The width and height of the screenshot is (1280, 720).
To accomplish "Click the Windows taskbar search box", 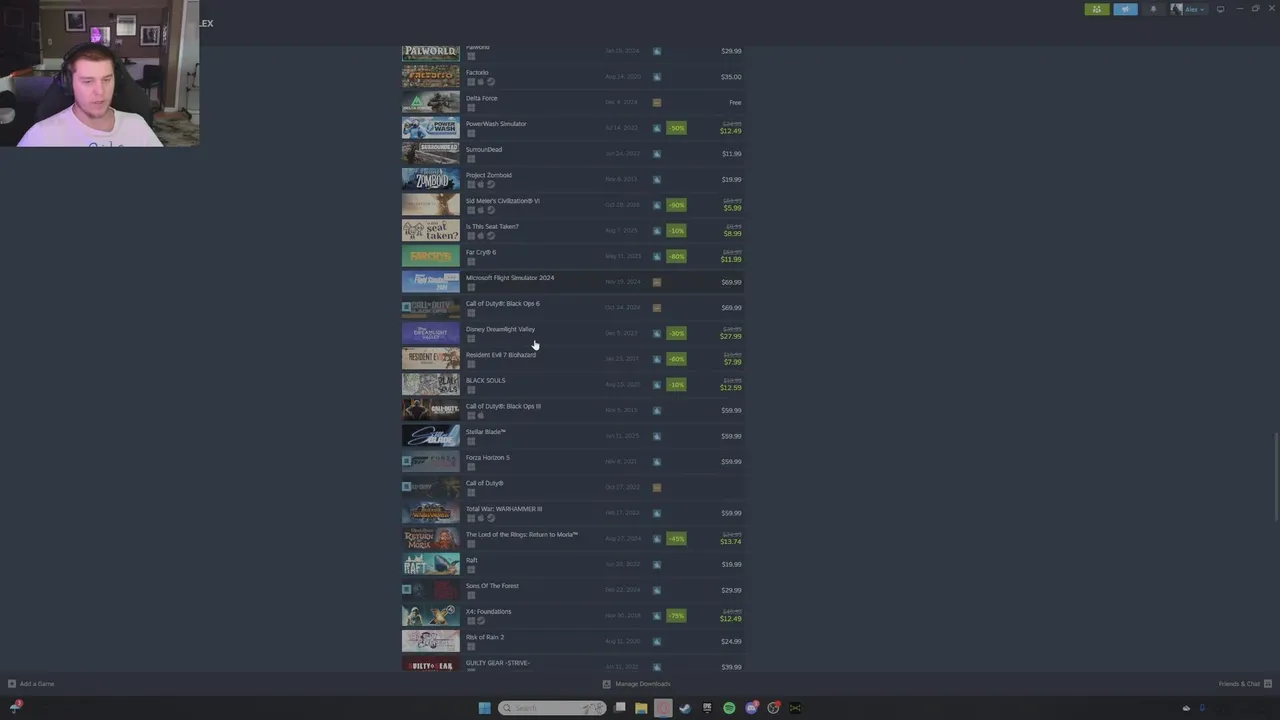I will pos(552,708).
